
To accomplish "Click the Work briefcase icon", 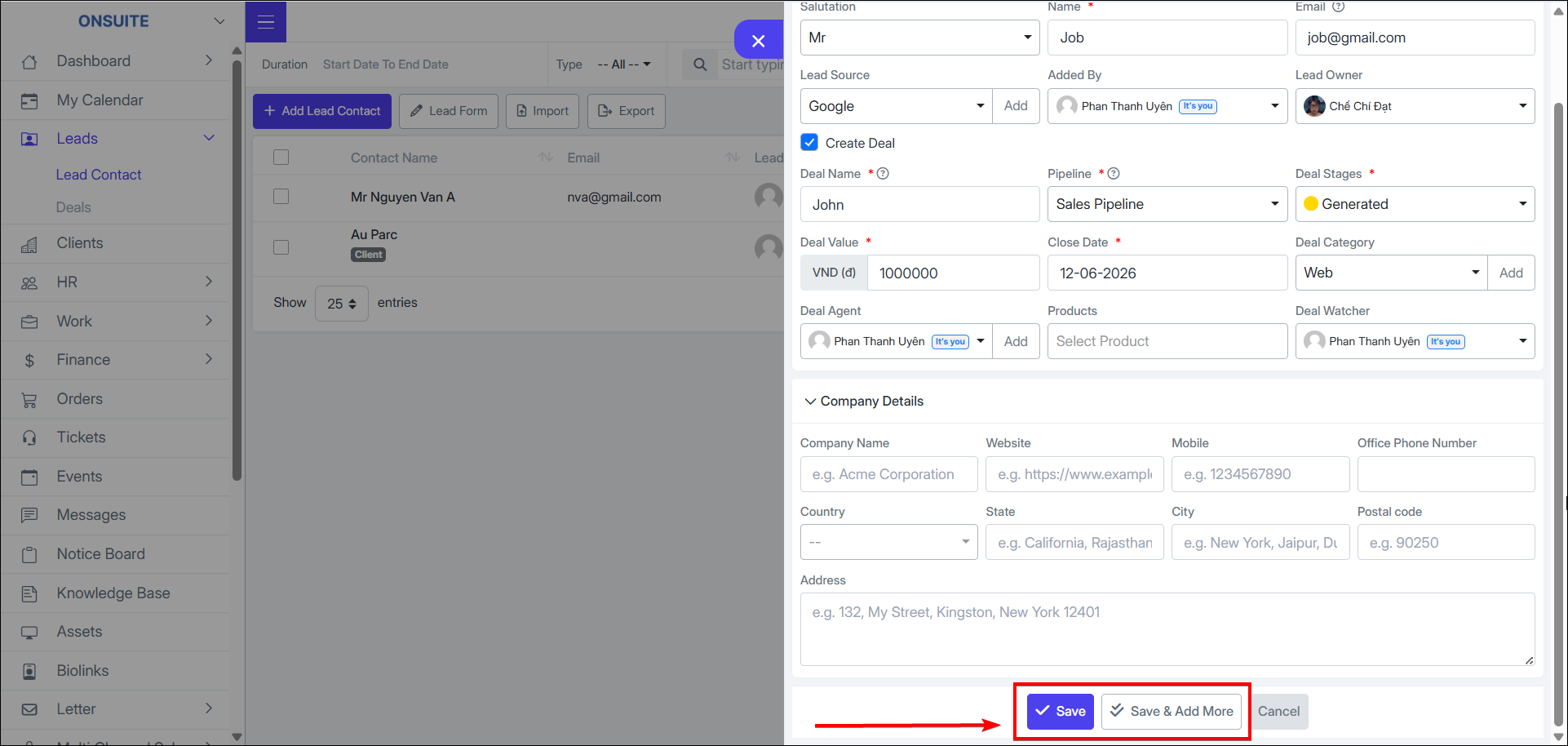I will [x=29, y=322].
